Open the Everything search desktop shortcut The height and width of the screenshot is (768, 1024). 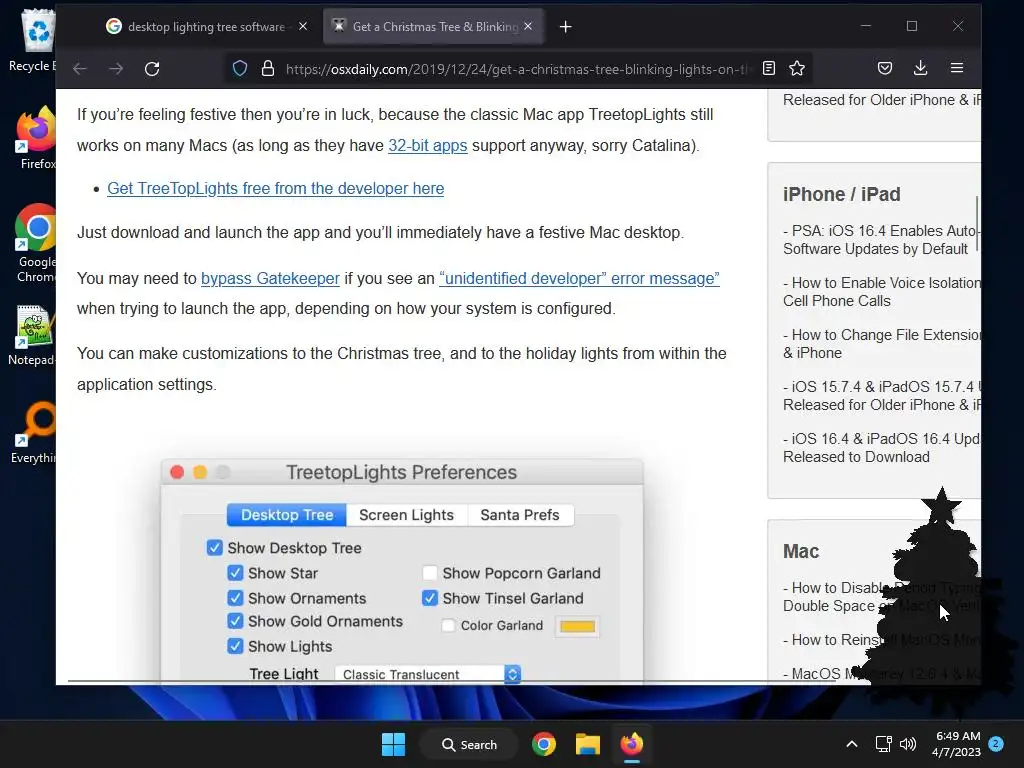34,432
